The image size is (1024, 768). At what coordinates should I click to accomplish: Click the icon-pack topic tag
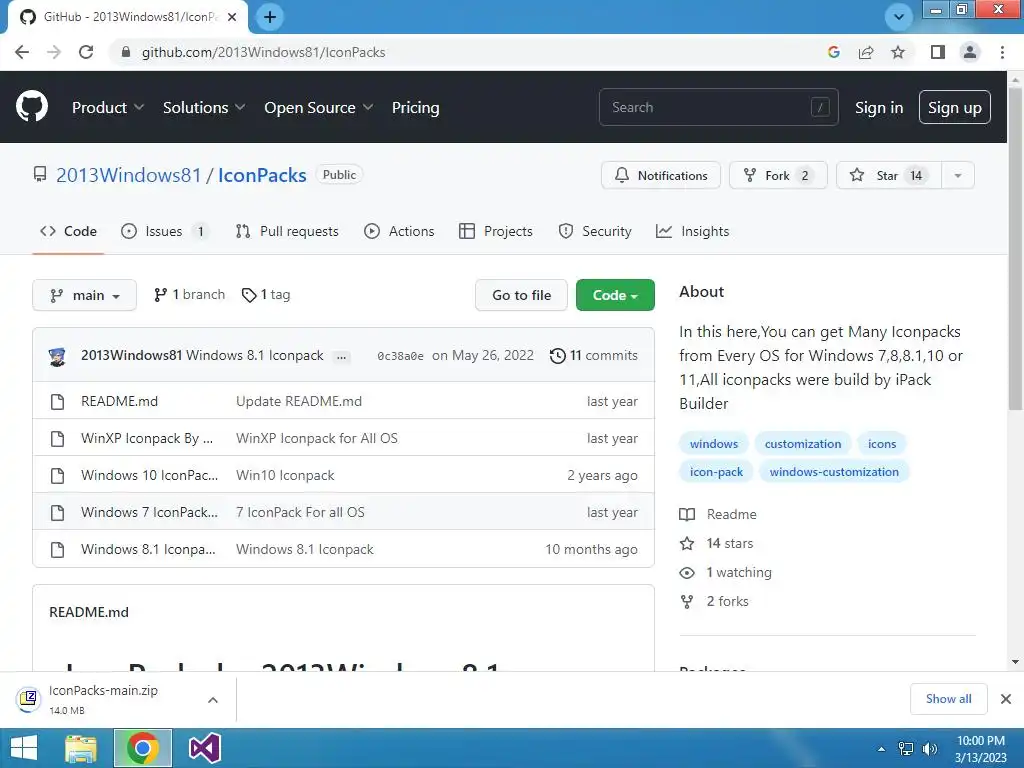point(716,472)
